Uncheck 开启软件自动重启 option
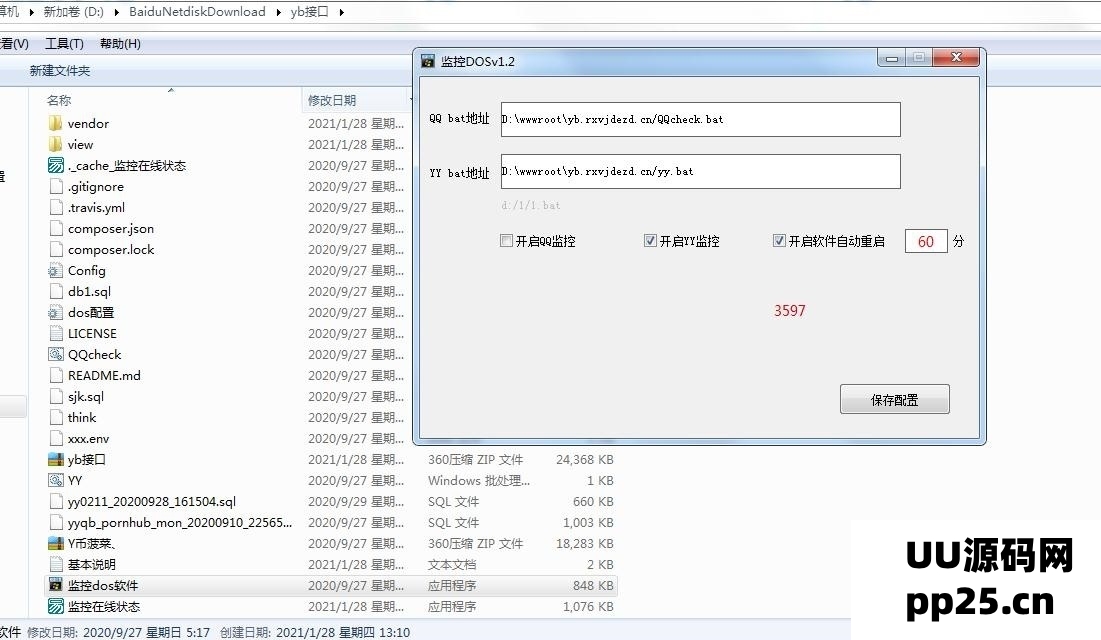 click(780, 241)
